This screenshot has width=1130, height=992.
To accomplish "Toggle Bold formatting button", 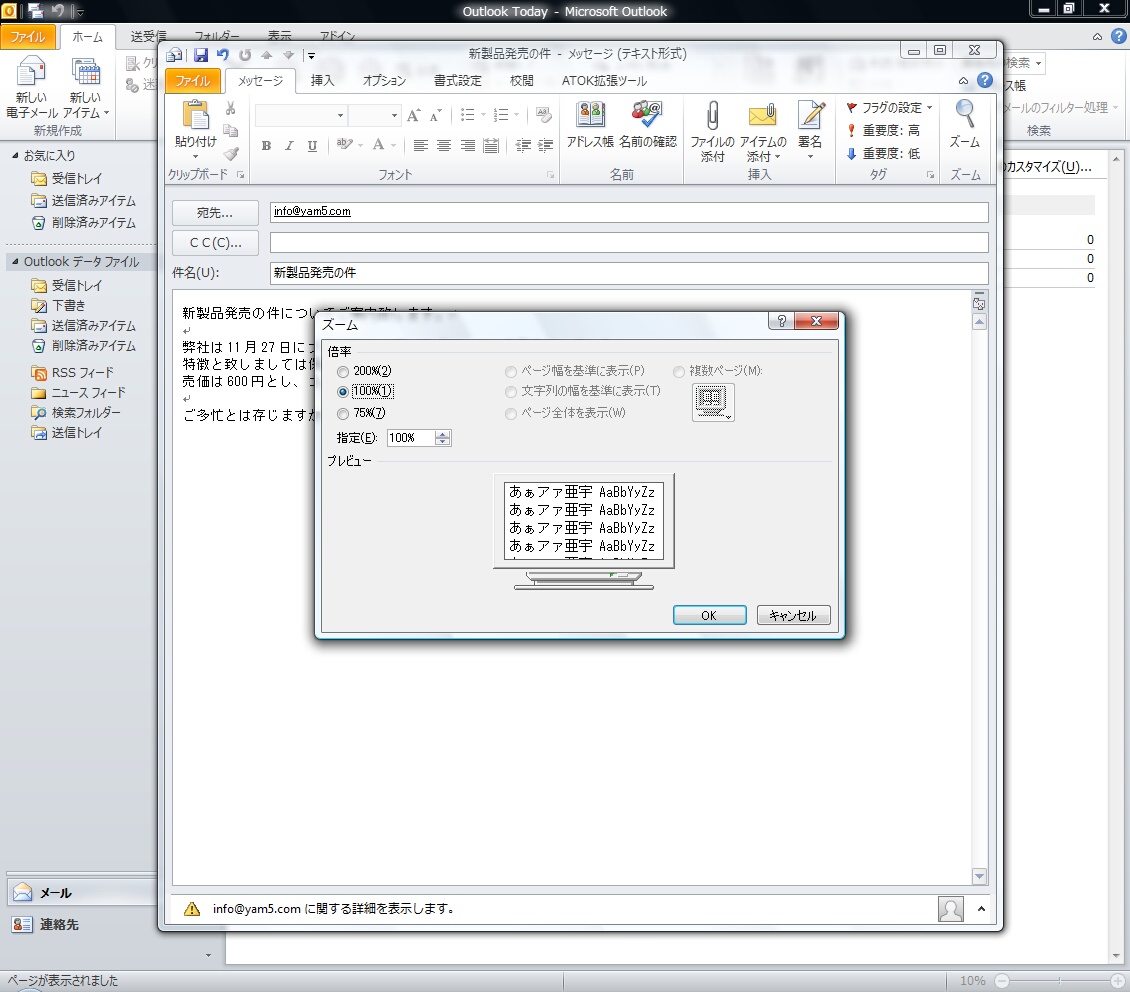I will pos(266,146).
